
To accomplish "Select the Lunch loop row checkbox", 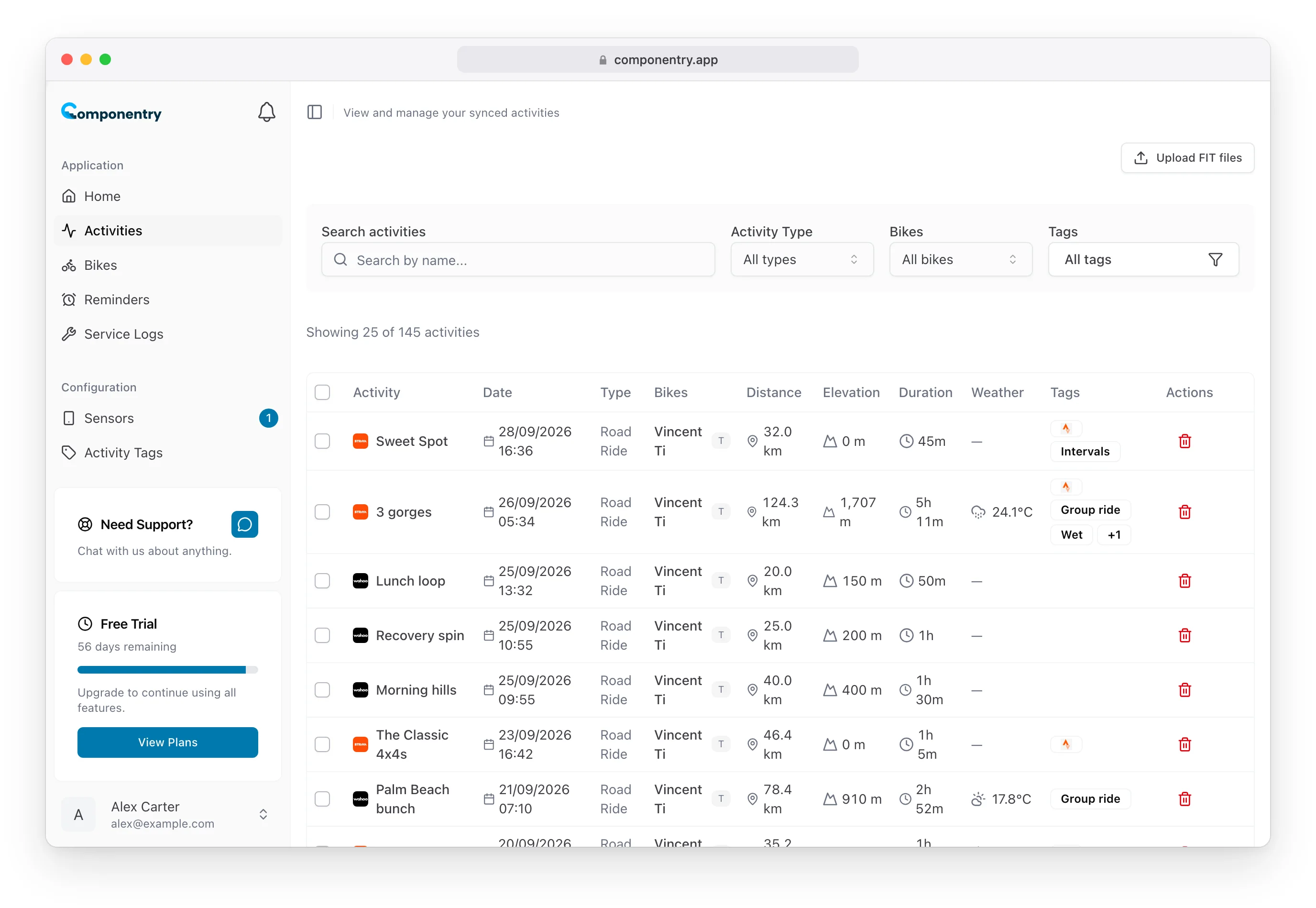I will click(x=322, y=580).
